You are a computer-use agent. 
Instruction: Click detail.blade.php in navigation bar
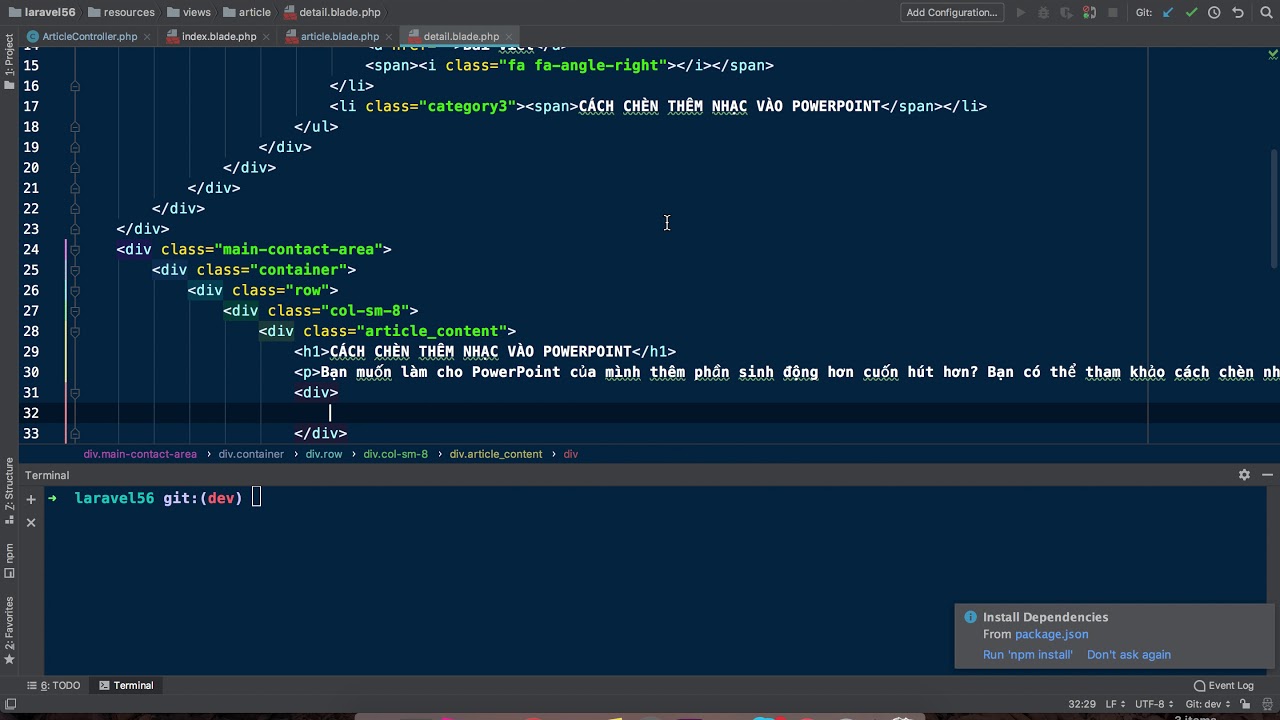click(x=332, y=12)
